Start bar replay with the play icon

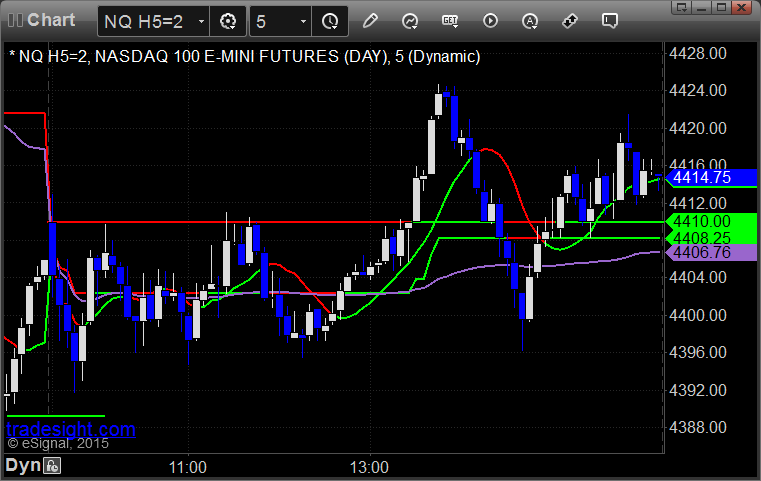[x=490, y=21]
